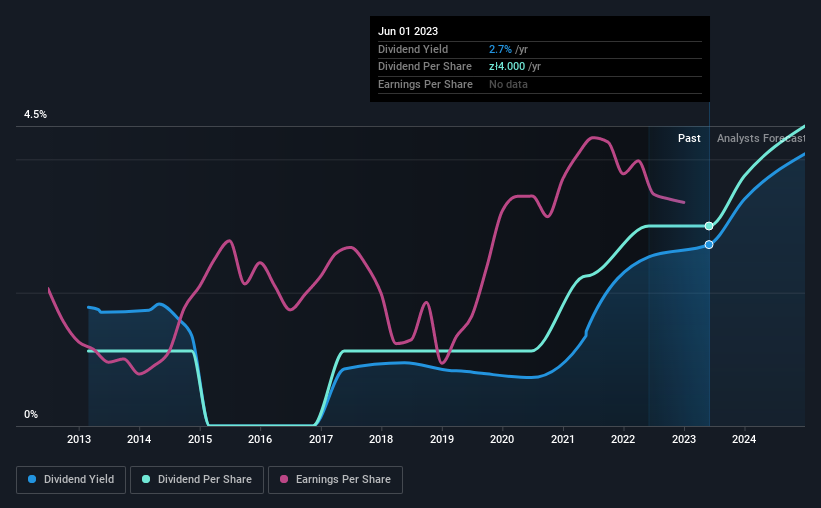The height and width of the screenshot is (508, 821).
Task: Click the 2018 x-axis label
Action: click(381, 439)
